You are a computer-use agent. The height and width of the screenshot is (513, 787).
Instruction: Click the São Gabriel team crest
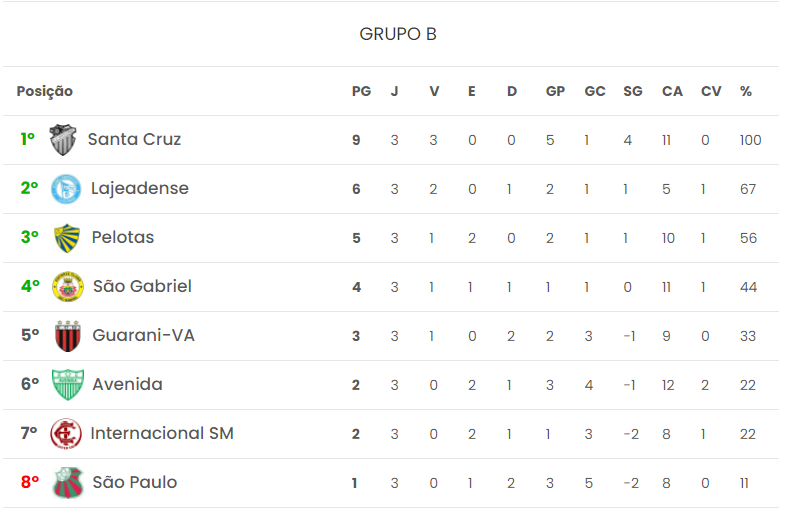[68, 287]
